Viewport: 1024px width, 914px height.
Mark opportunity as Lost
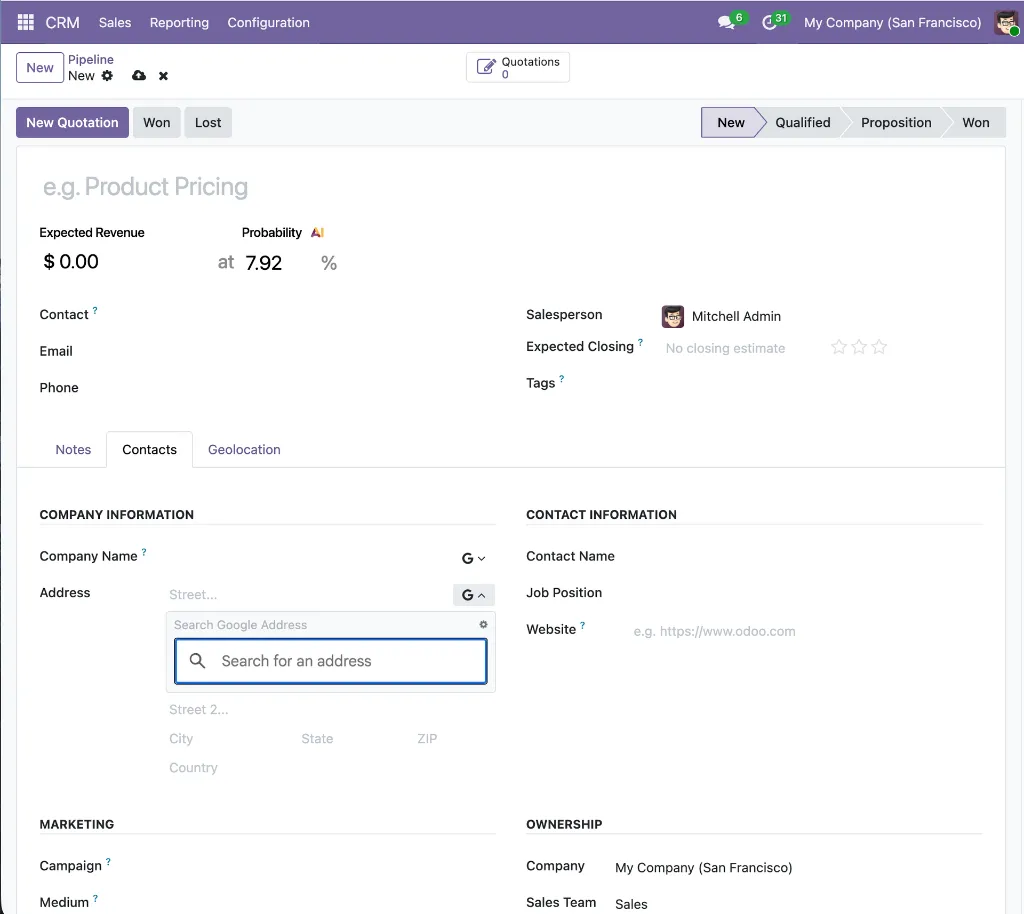click(208, 122)
